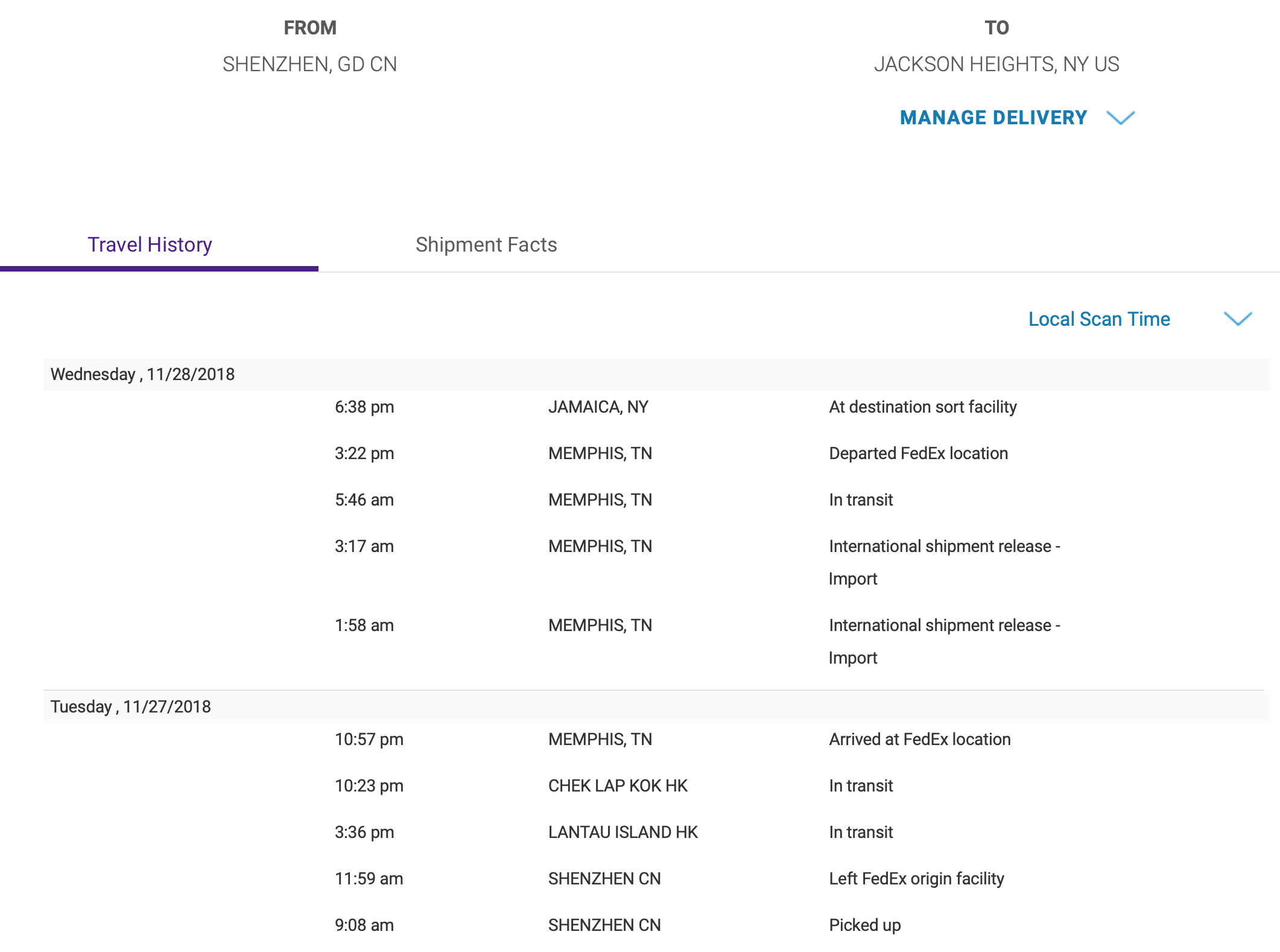This screenshot has height=952, width=1280.
Task: Select the Wednesday 11/28/2018 date header
Action: (142, 375)
